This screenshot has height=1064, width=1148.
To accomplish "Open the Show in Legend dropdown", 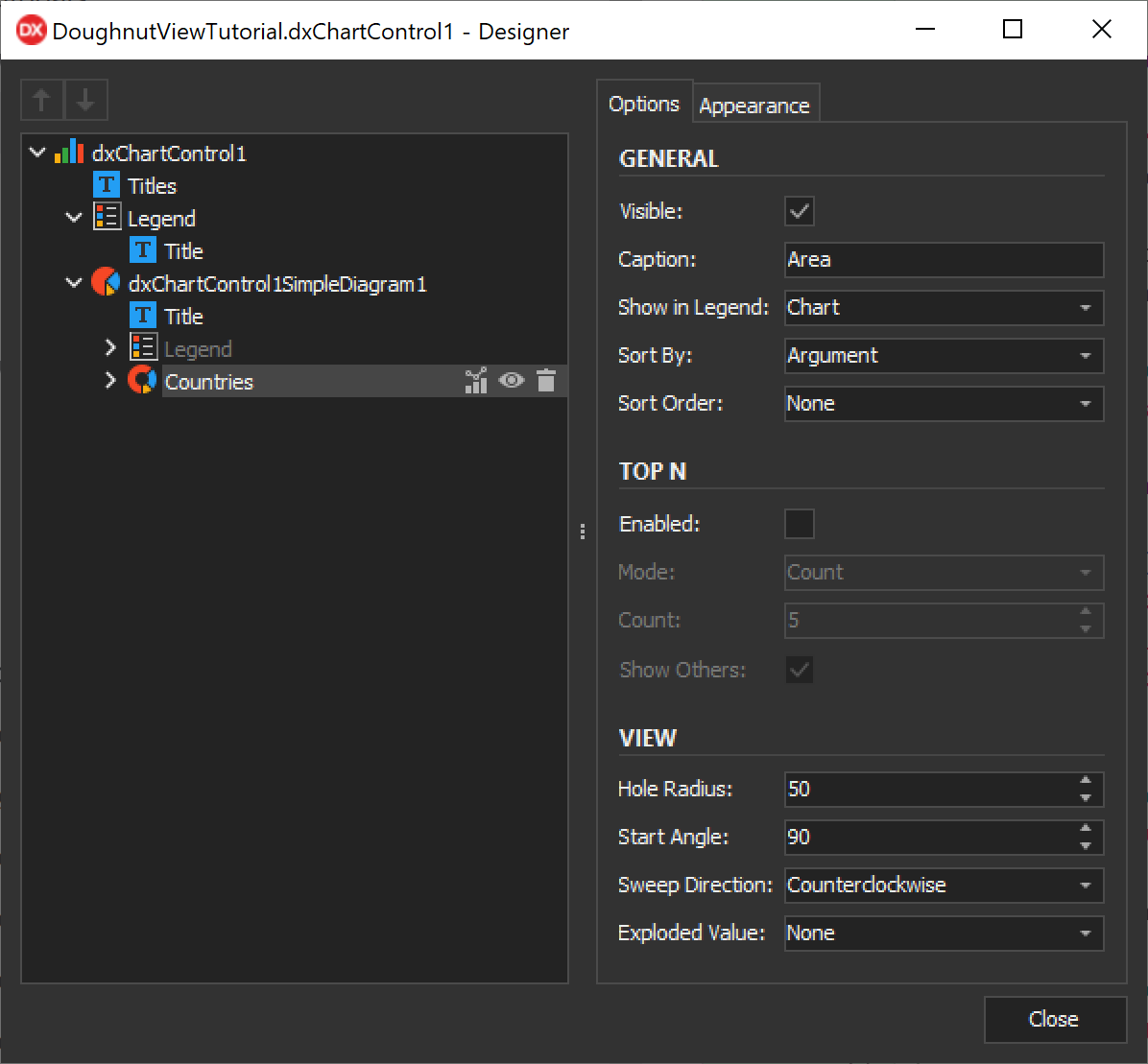I will click(x=1085, y=308).
